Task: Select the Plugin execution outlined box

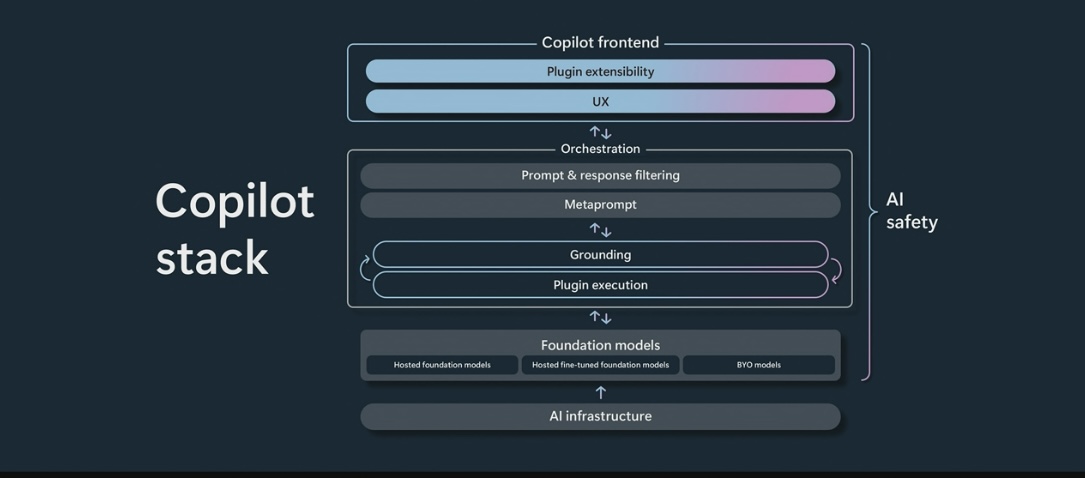Action: coord(600,285)
